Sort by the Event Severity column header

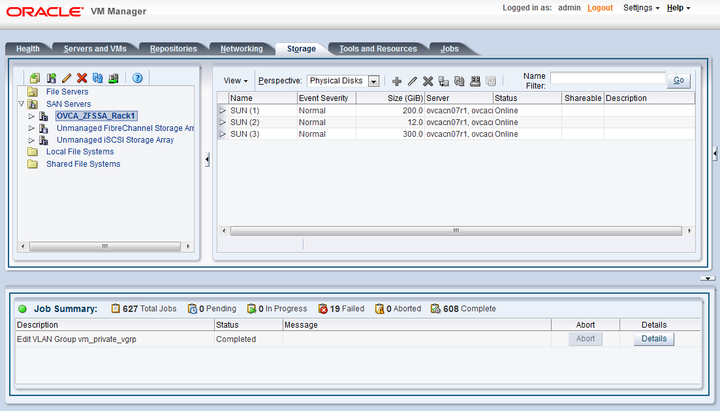point(326,98)
